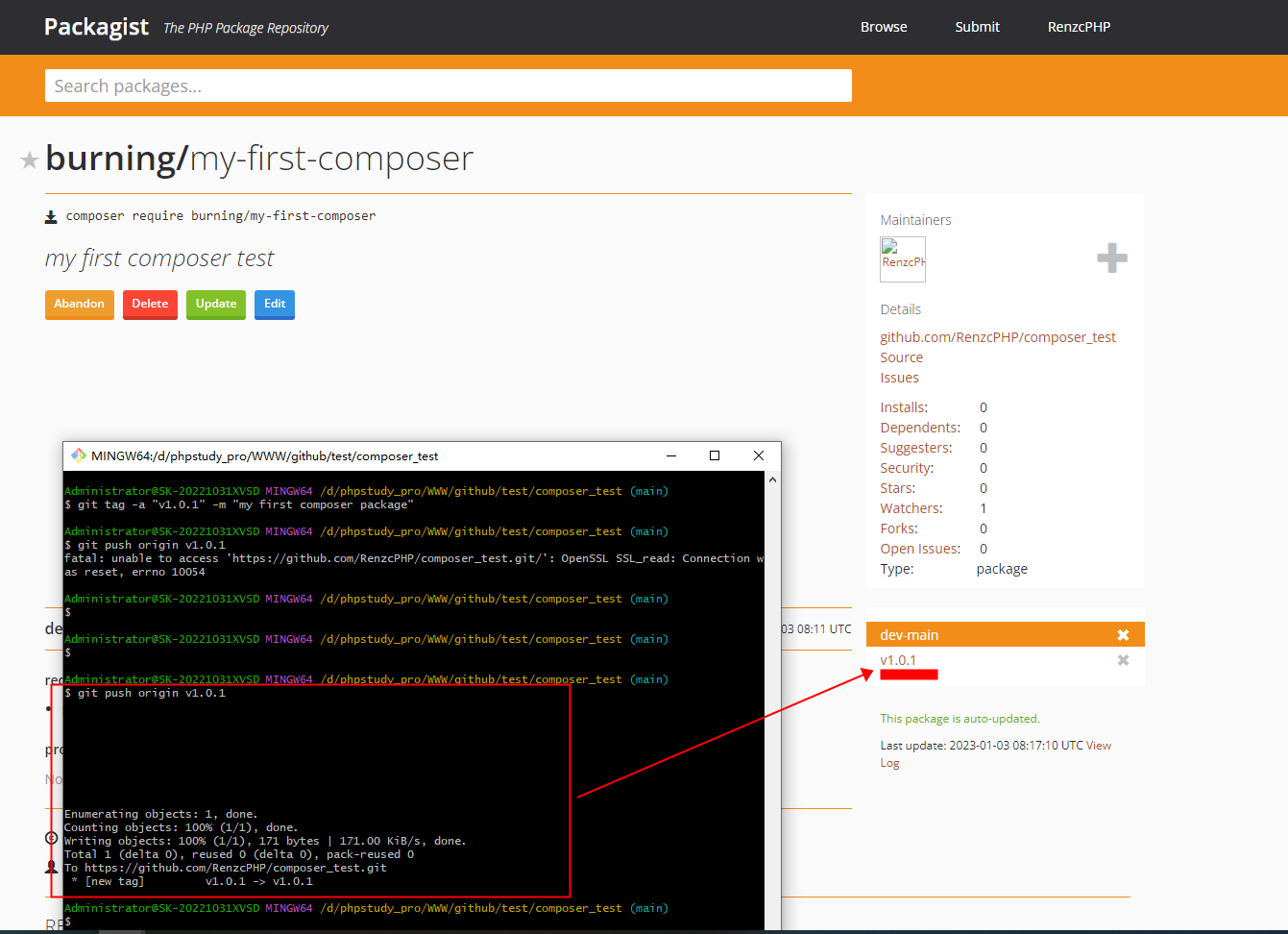This screenshot has width=1288, height=934.
Task: Open the RenzcPHP maintainer avatar
Action: (x=903, y=259)
